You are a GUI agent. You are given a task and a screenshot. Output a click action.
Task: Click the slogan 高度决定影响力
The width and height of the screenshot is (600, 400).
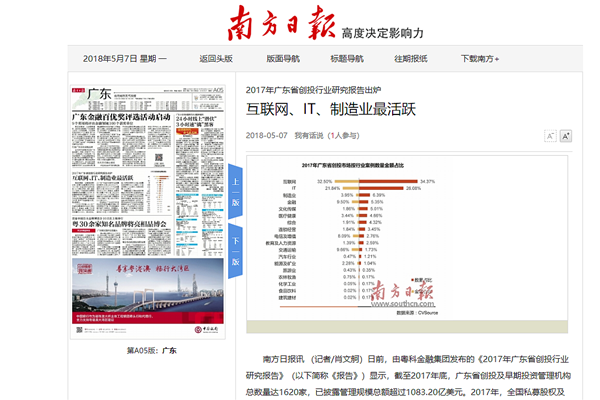pyautogui.click(x=383, y=33)
